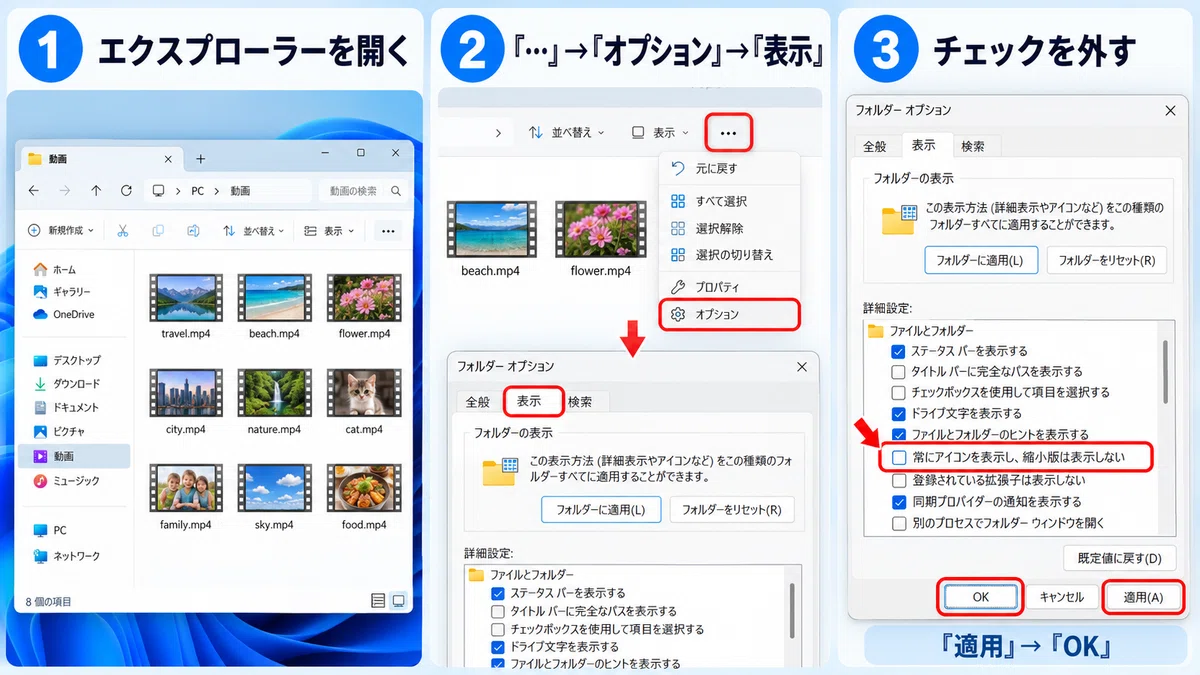Switch to details view icon in Explorer status bar
Viewport: 1200px width, 675px height.
(x=378, y=600)
